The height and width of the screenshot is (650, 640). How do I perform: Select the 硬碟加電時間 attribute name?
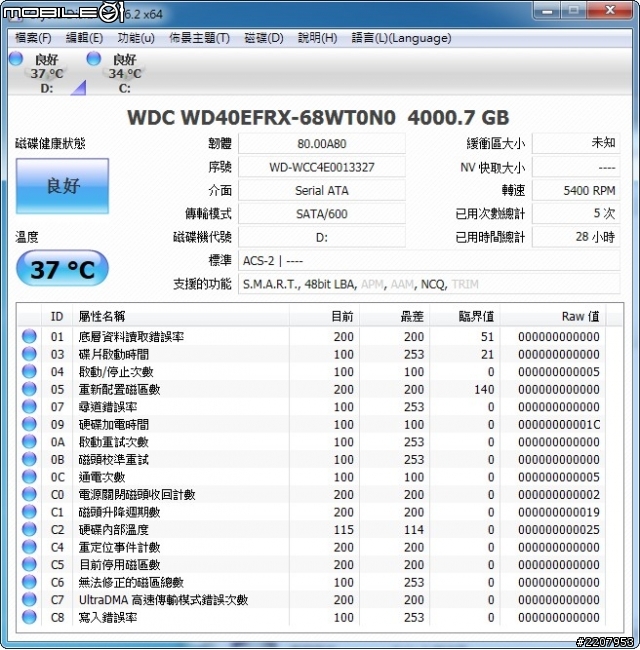click(114, 424)
